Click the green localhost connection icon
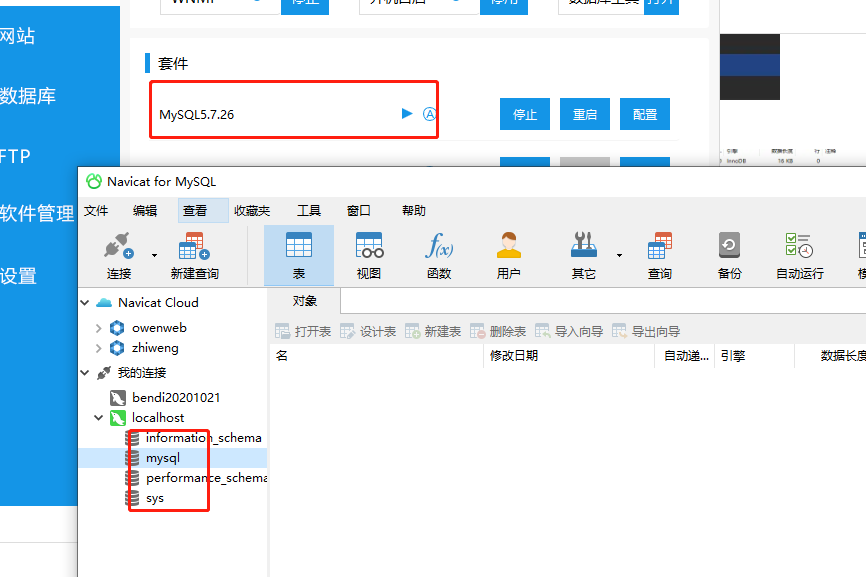This screenshot has height=577, width=866. click(118, 418)
